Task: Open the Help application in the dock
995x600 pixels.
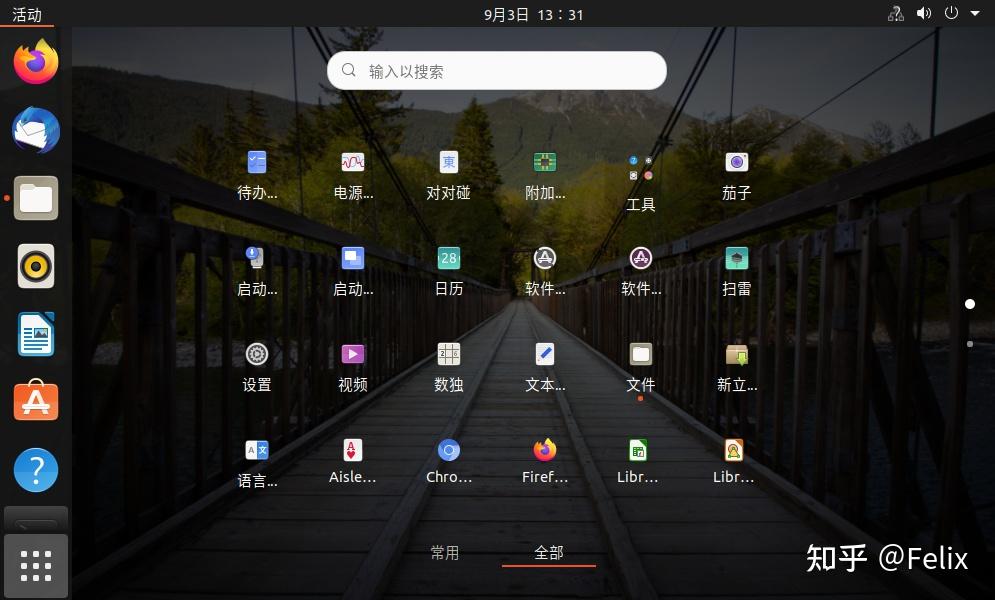Action: point(35,470)
